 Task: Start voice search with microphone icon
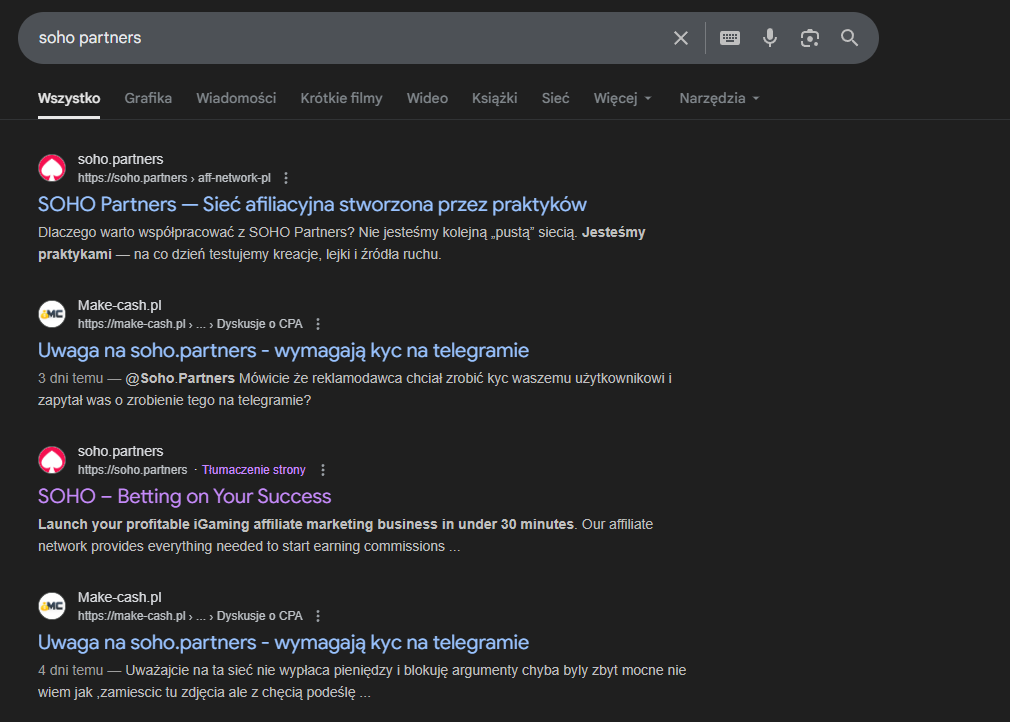click(x=769, y=38)
